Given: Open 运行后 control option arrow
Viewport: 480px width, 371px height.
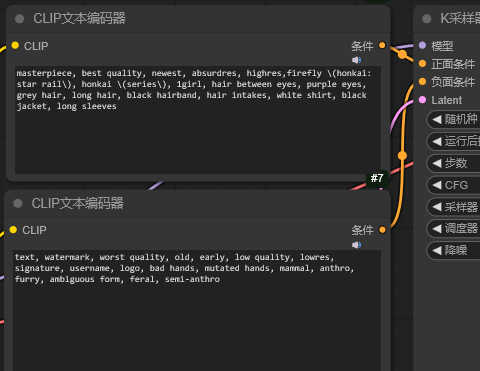Looking at the screenshot, I should click(437, 141).
